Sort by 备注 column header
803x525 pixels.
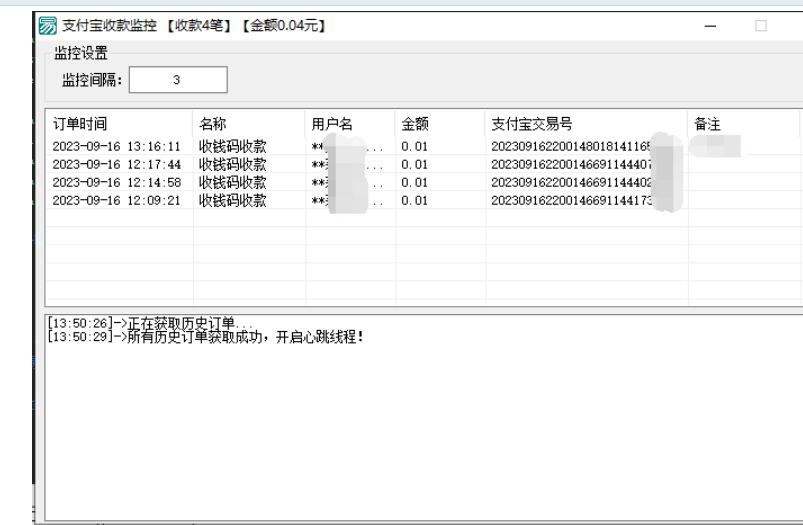[x=744, y=123]
